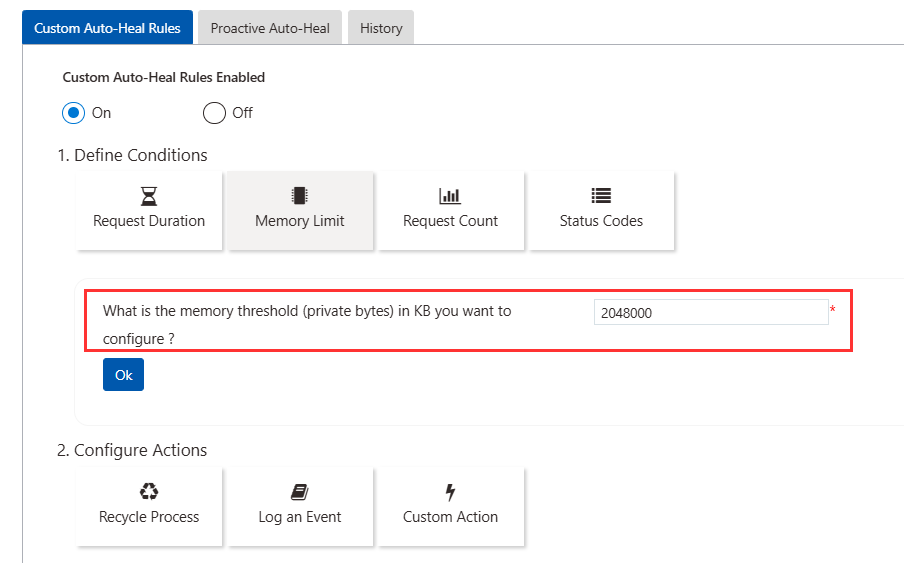This screenshot has width=904, height=563.
Task: Click the blue Ok button
Action: (x=123, y=375)
